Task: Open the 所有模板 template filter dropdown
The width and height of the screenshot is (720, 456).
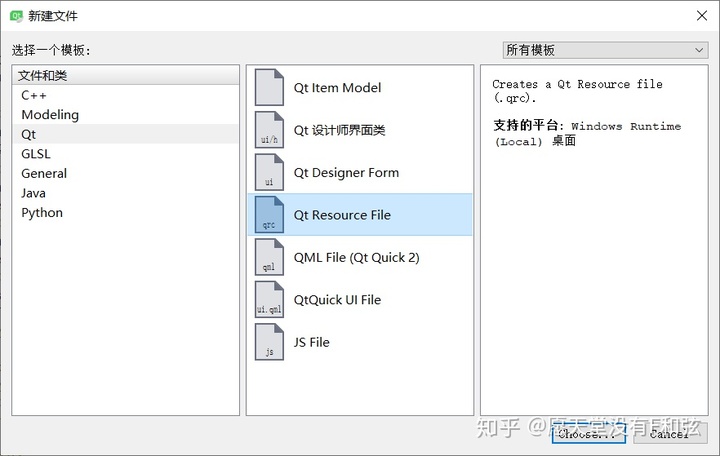Action: click(605, 50)
